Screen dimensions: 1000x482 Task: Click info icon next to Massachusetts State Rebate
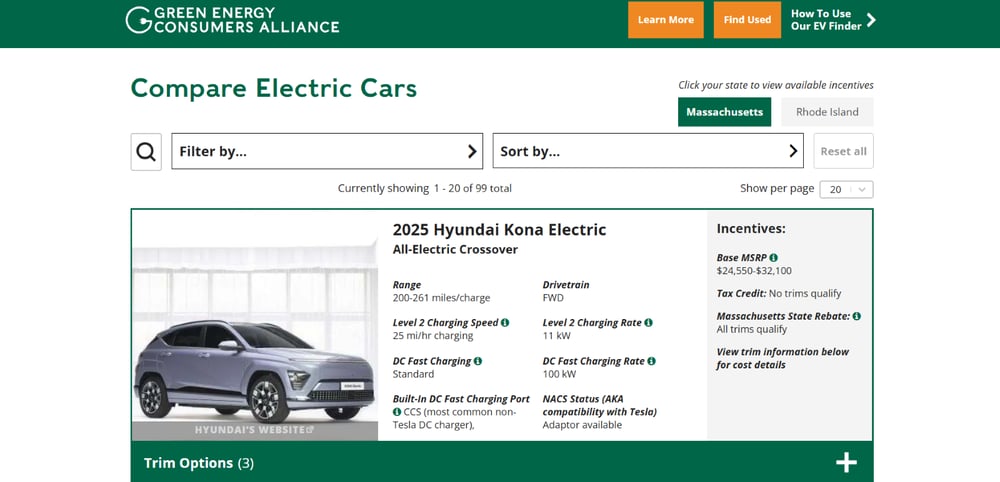tap(857, 316)
